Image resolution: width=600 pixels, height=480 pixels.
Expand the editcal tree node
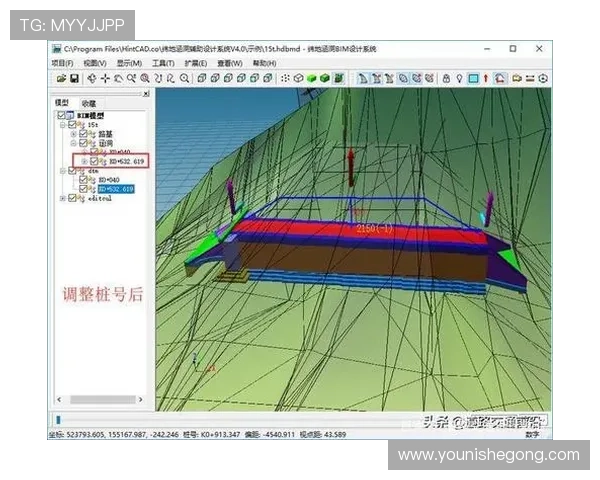pyautogui.click(x=63, y=198)
